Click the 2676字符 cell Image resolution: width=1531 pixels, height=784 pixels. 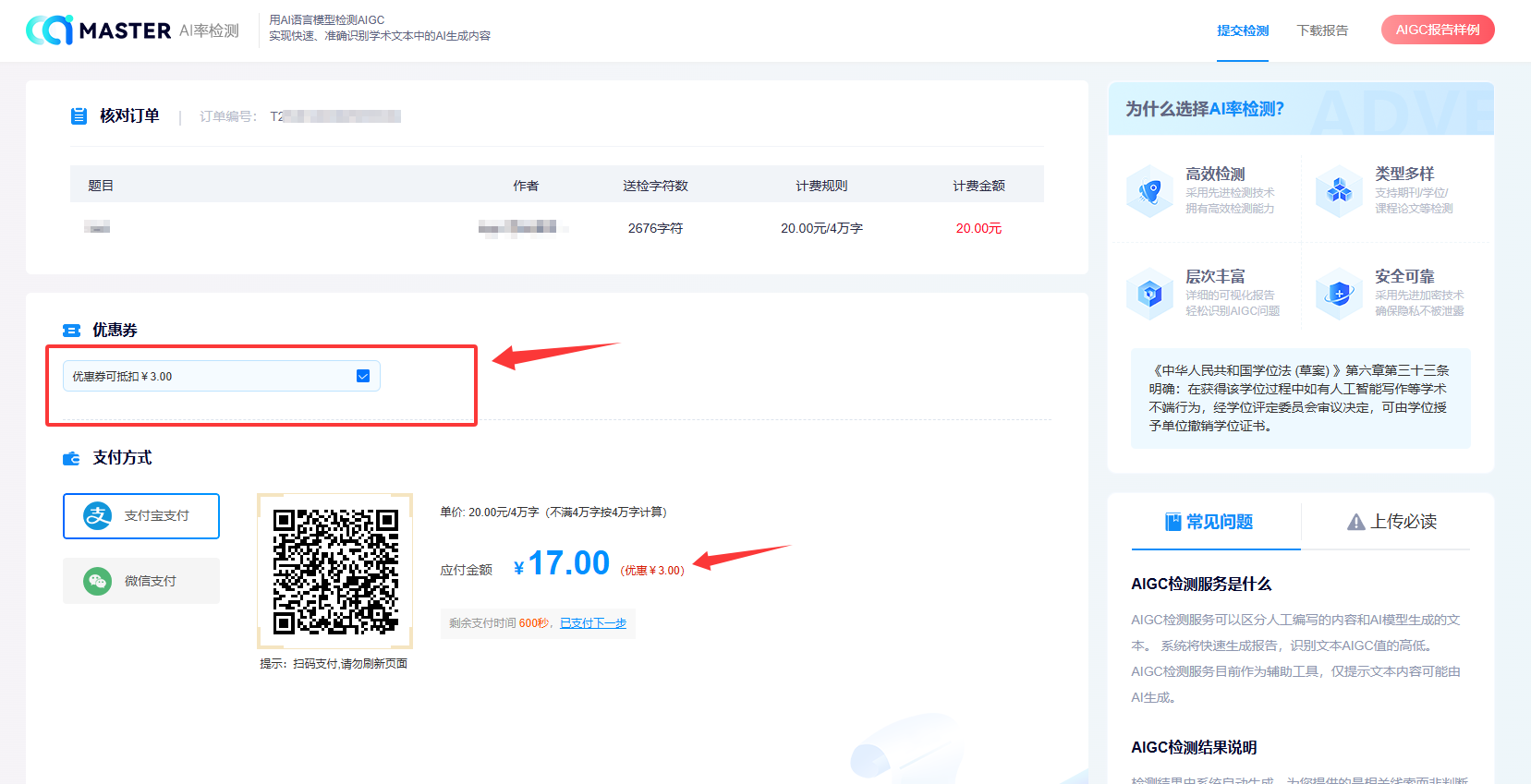click(x=655, y=228)
